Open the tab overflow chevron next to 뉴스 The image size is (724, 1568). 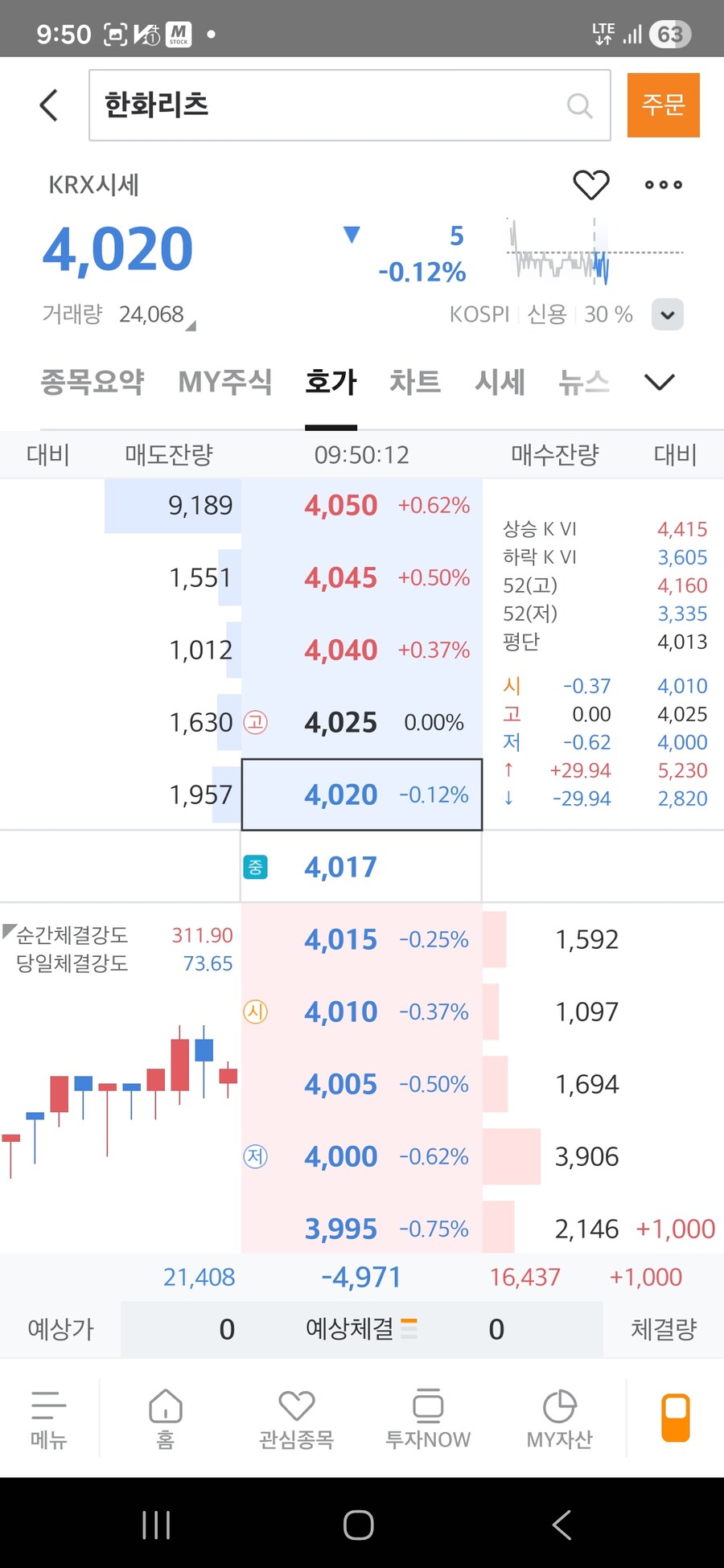point(659,382)
